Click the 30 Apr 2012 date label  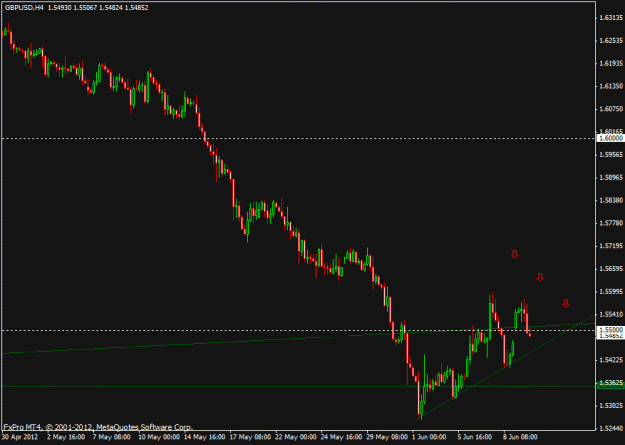pos(21,437)
